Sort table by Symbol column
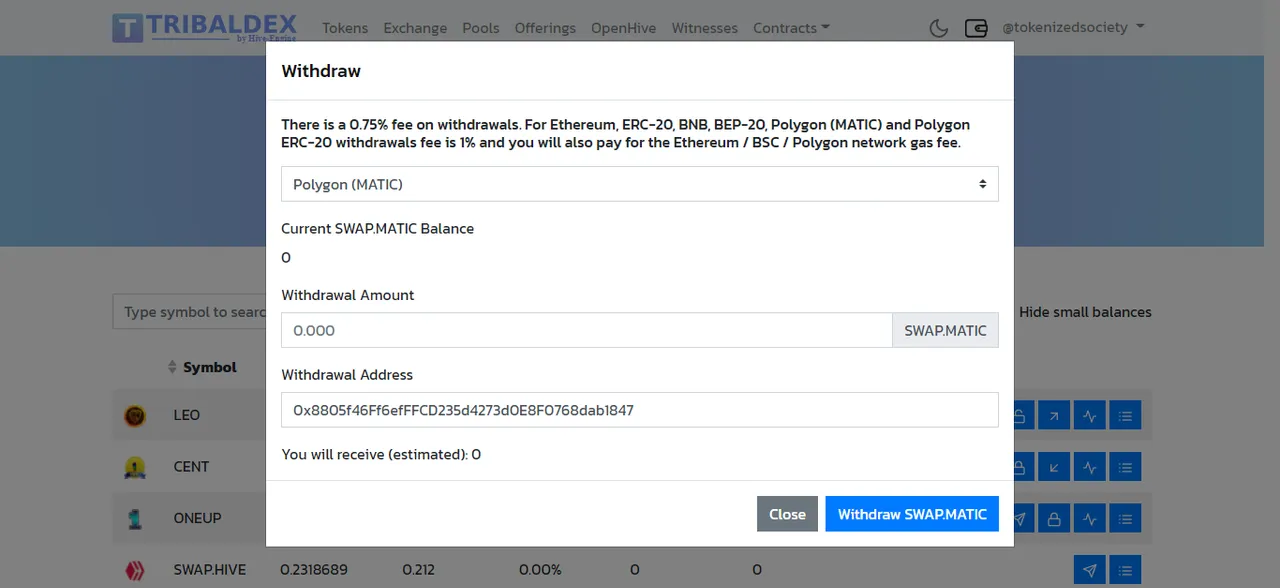Viewport: 1280px width, 588px height. tap(202, 367)
